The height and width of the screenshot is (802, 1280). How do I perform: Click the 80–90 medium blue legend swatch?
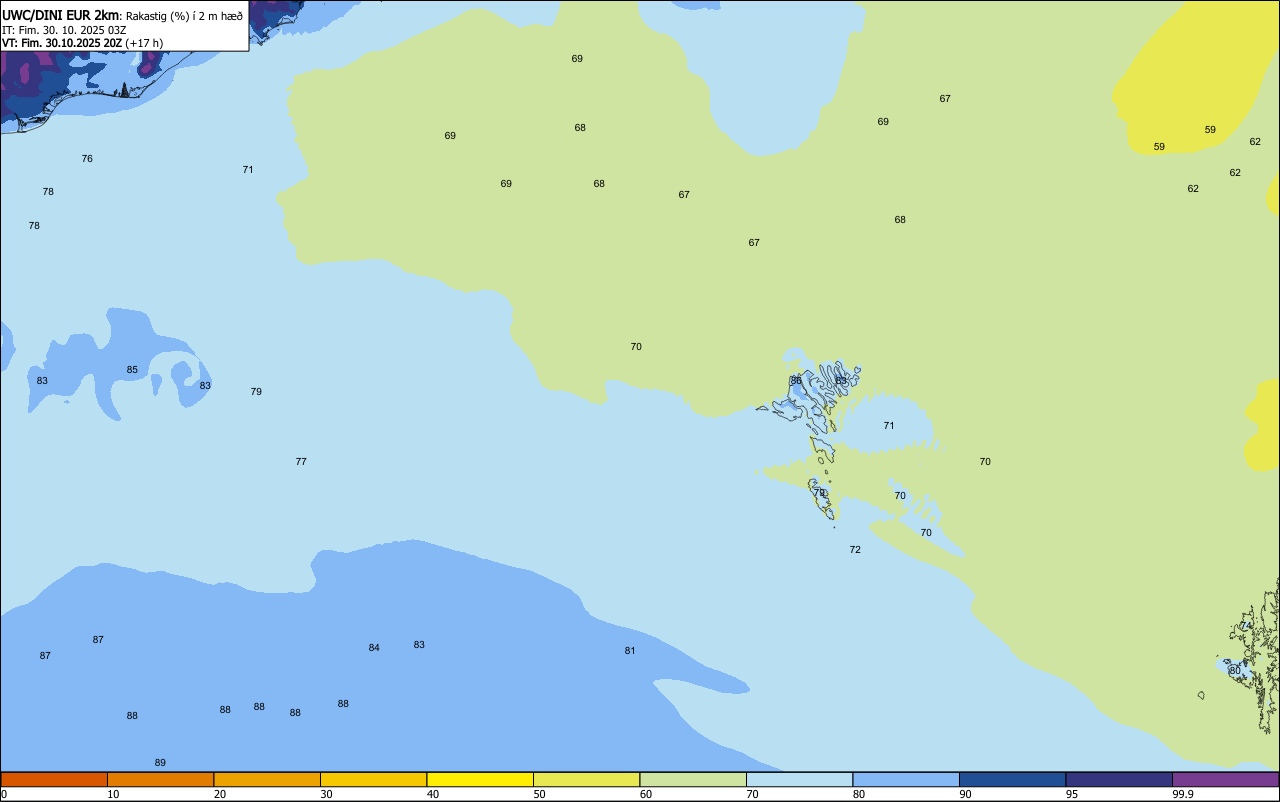tap(906, 779)
